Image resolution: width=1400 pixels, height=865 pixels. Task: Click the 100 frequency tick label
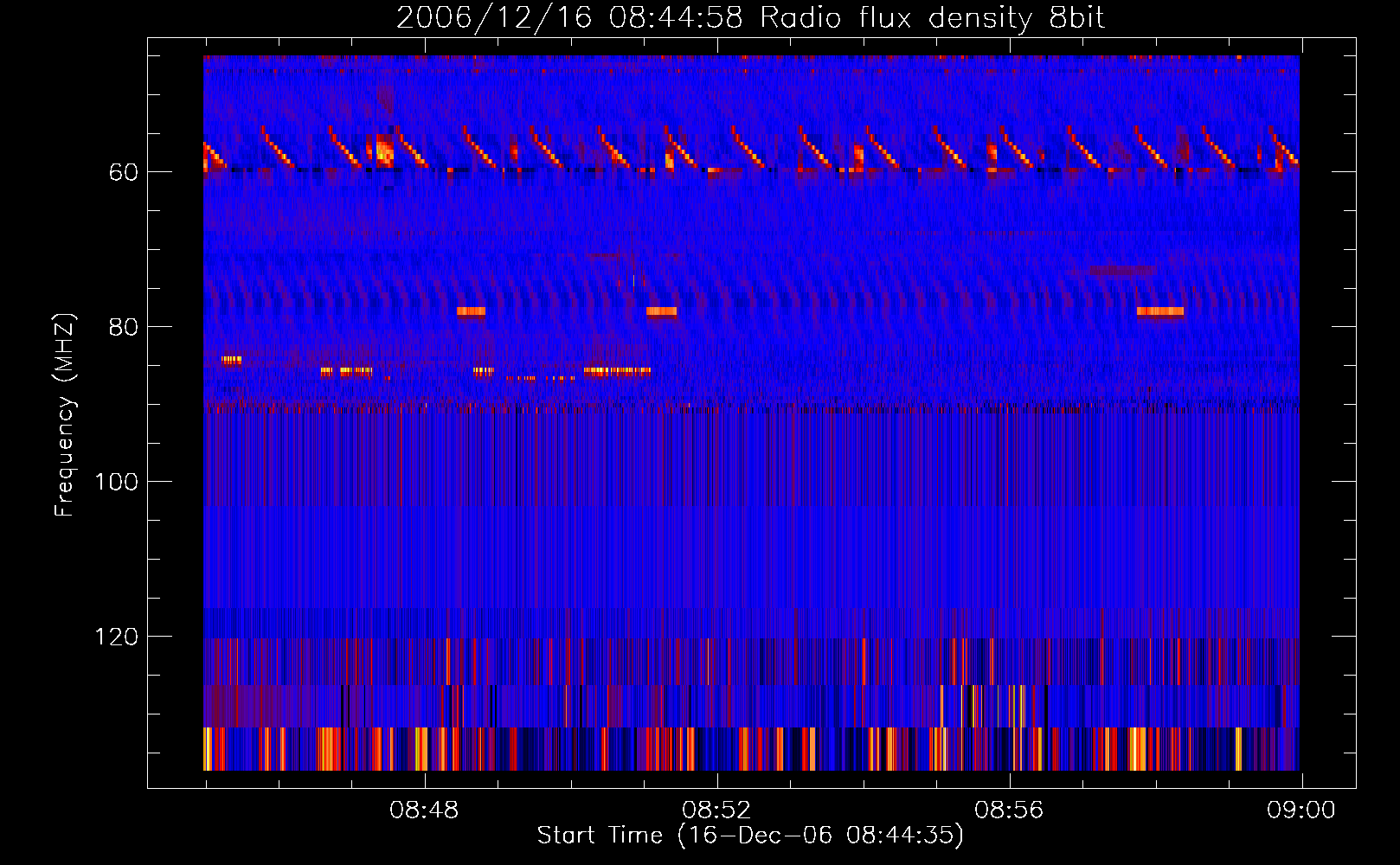(x=117, y=482)
